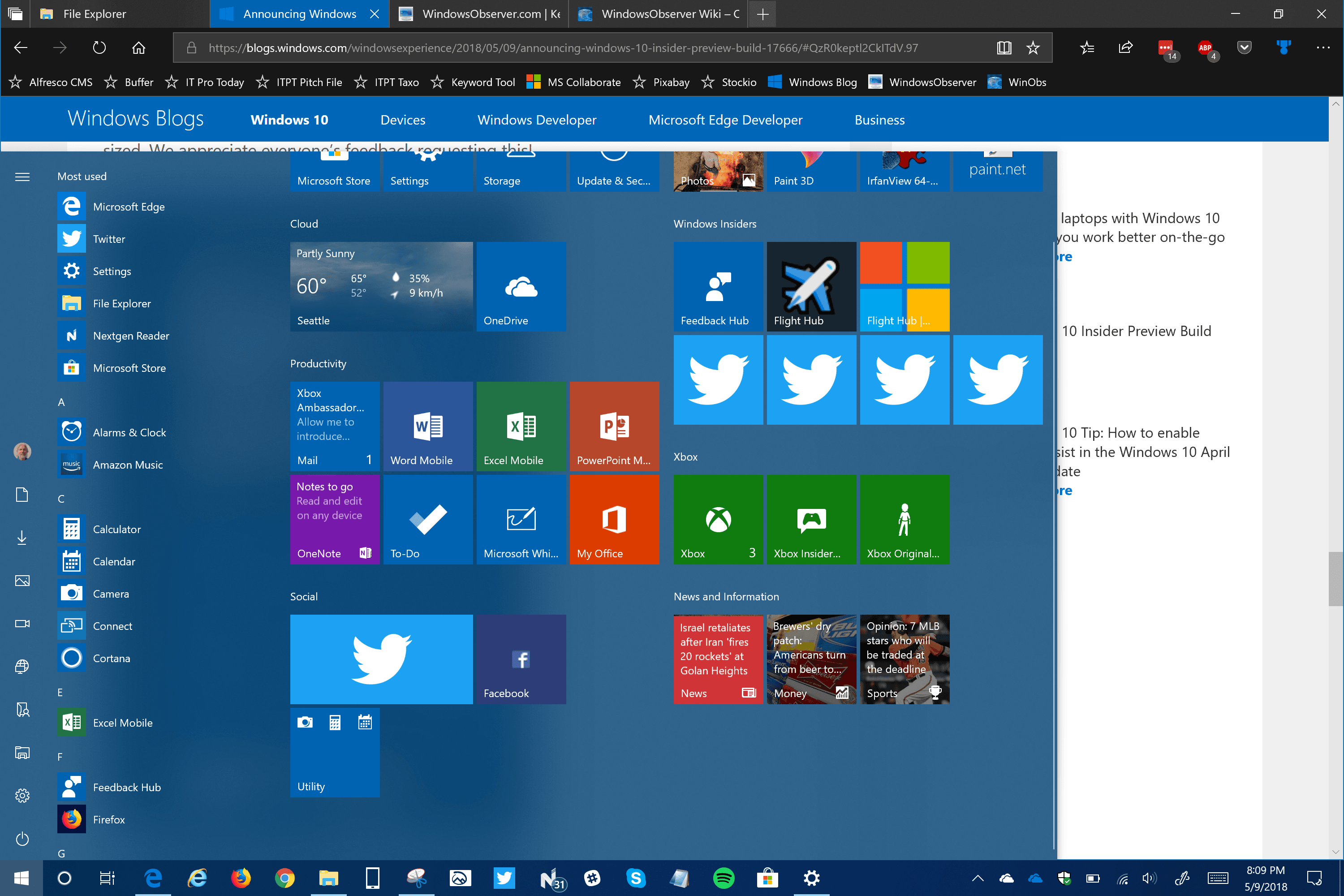Toggle Task View in the taskbar
Viewport: 1344px width, 896px height.
point(107,878)
